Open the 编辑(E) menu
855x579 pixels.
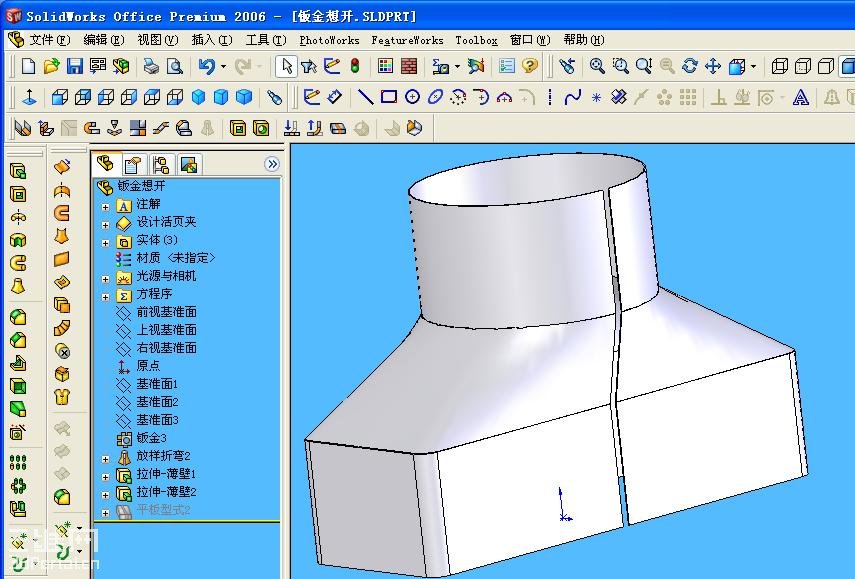click(104, 40)
